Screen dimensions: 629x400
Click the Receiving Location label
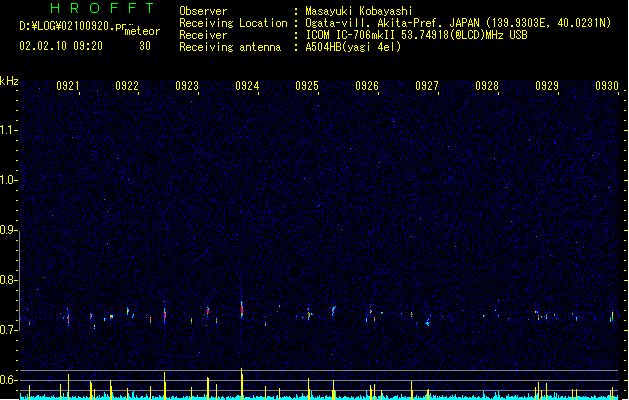click(233, 23)
